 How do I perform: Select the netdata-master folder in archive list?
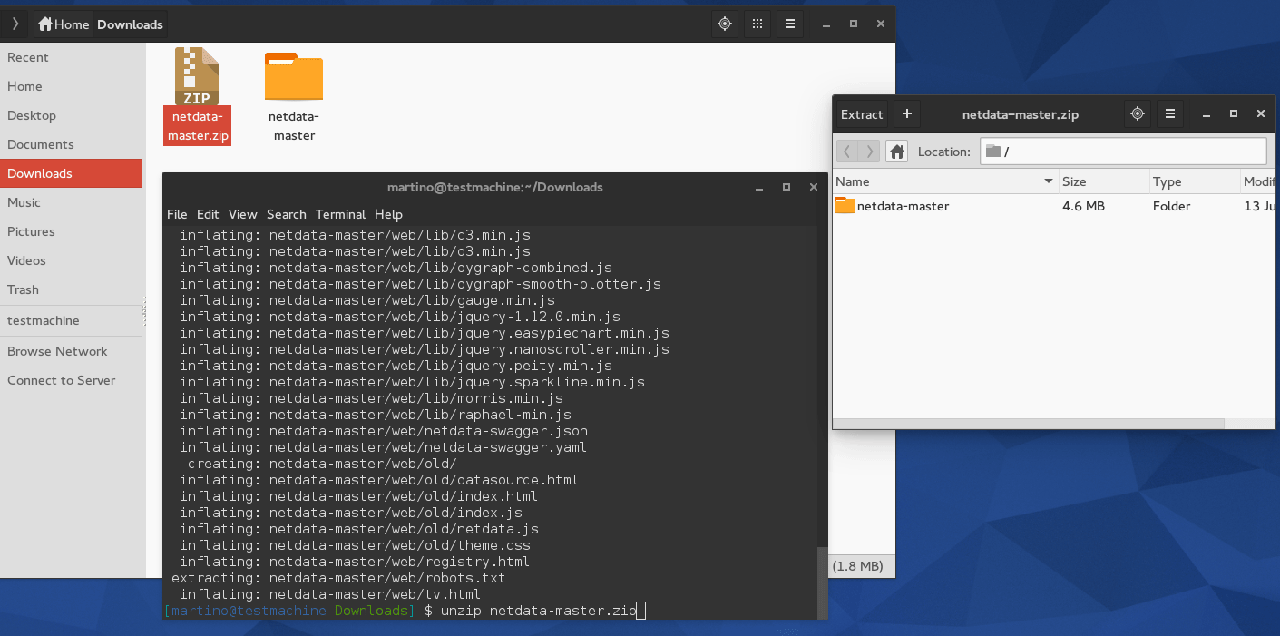point(902,206)
